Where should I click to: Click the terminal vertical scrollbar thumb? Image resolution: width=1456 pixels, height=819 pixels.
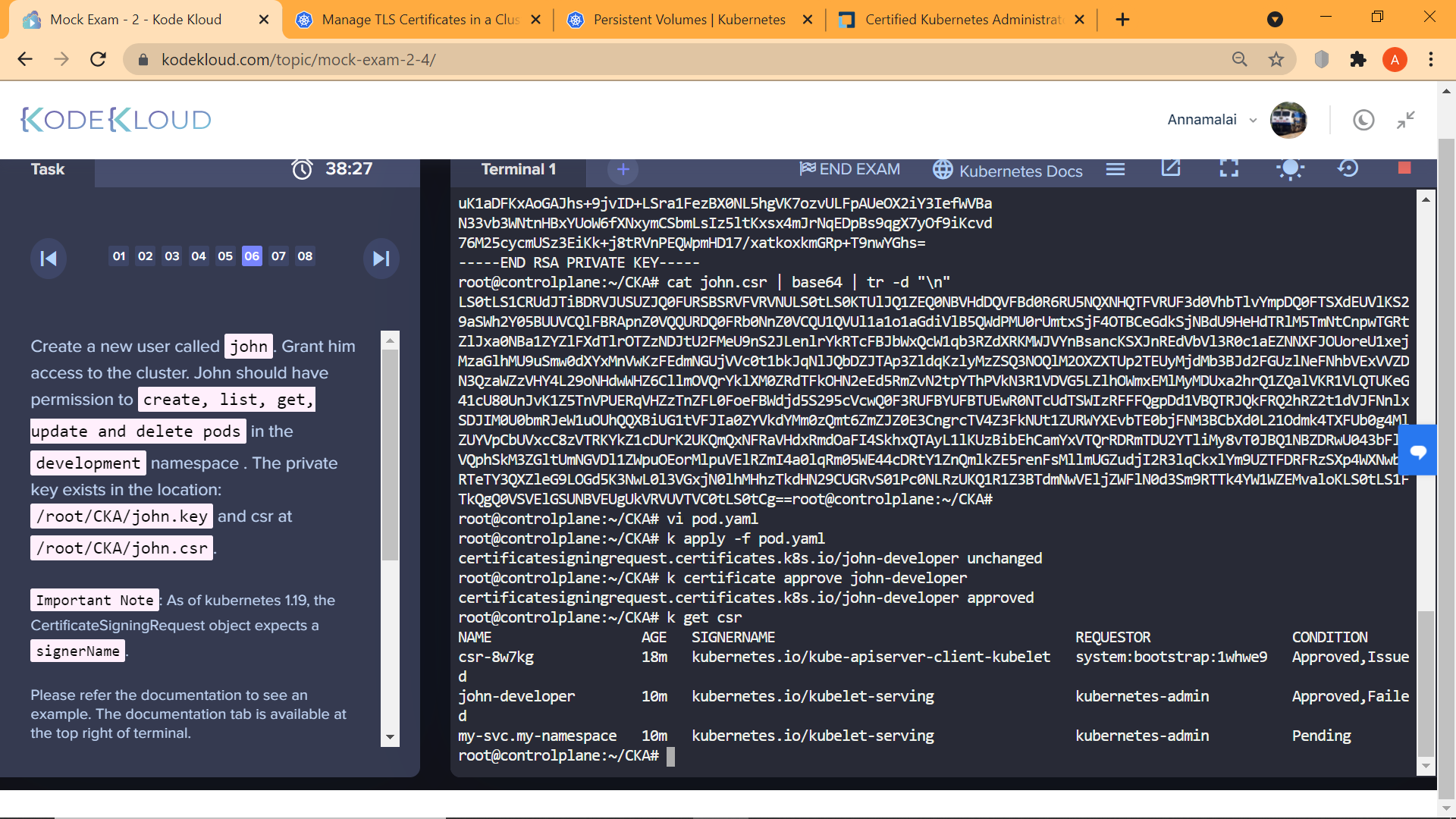(1426, 682)
